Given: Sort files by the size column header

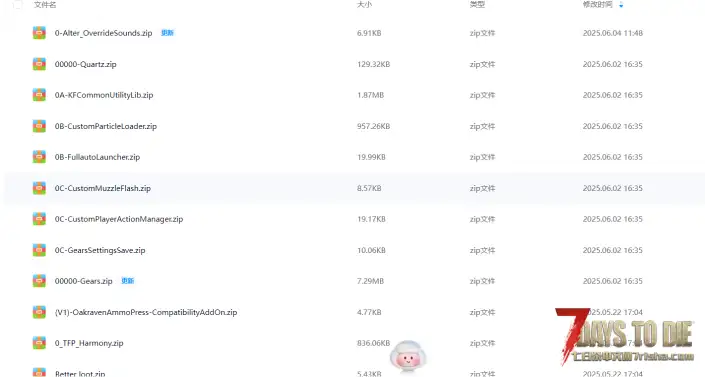Looking at the screenshot, I should (364, 4).
